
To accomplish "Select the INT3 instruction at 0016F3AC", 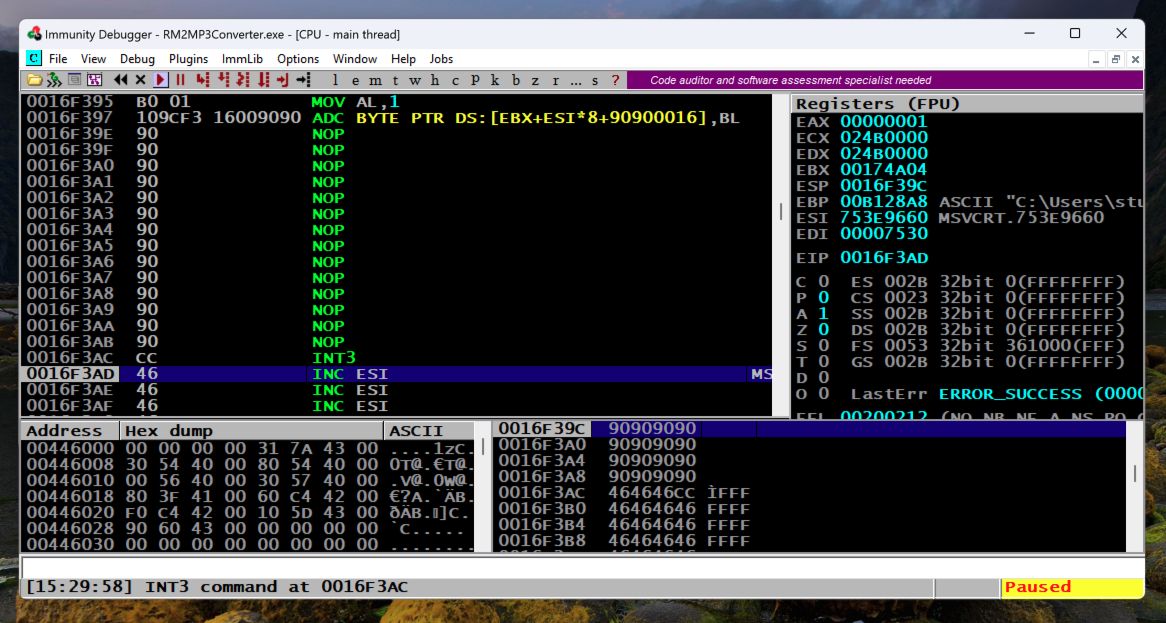I will [x=397, y=358].
